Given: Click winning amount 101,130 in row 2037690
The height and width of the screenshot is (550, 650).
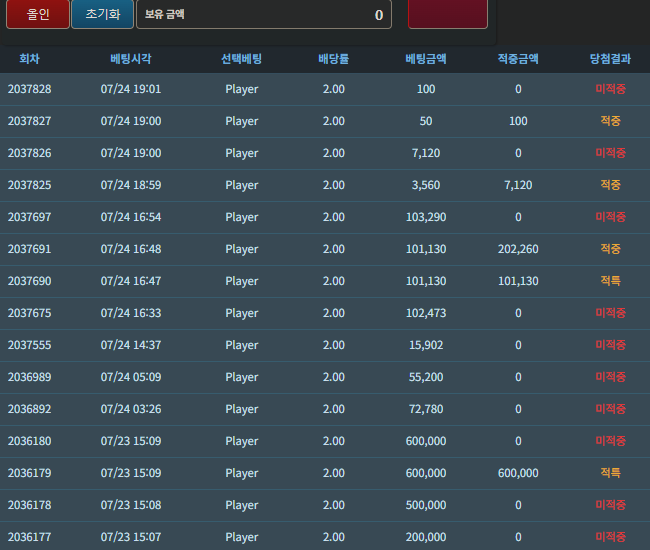Looking at the screenshot, I should 518,281.
